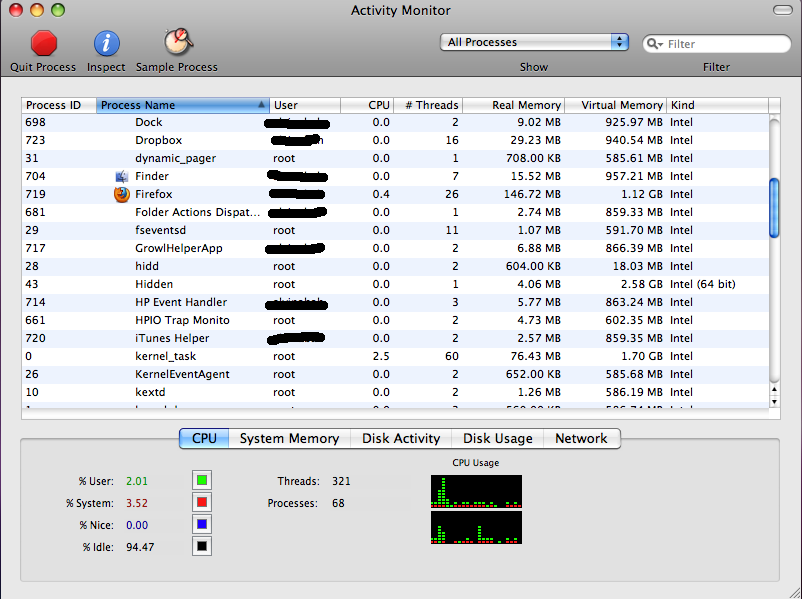802x599 pixels.
Task: Open the Disk Usage tab
Action: click(497, 439)
